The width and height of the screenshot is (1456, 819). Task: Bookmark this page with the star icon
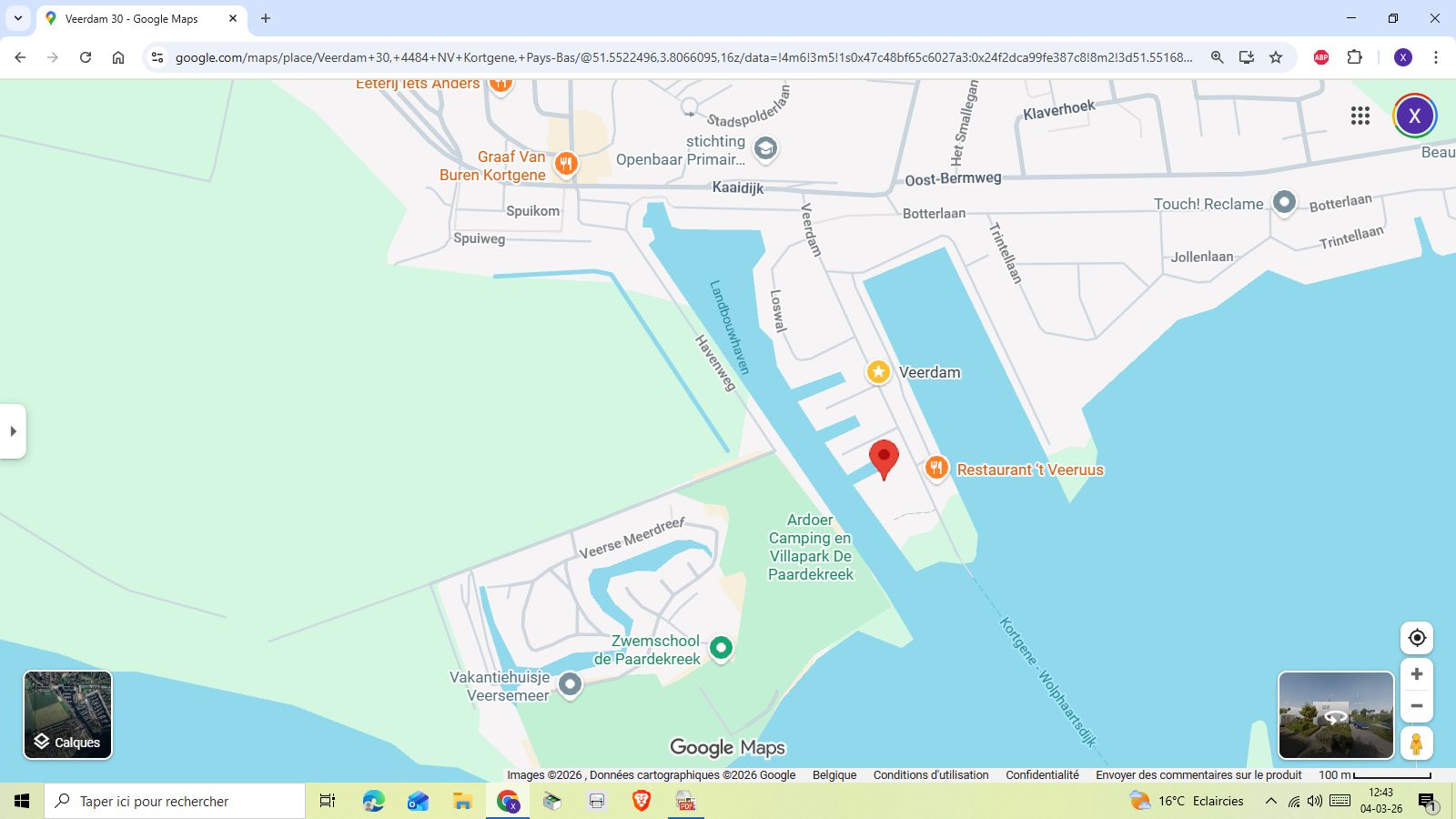[1276, 57]
